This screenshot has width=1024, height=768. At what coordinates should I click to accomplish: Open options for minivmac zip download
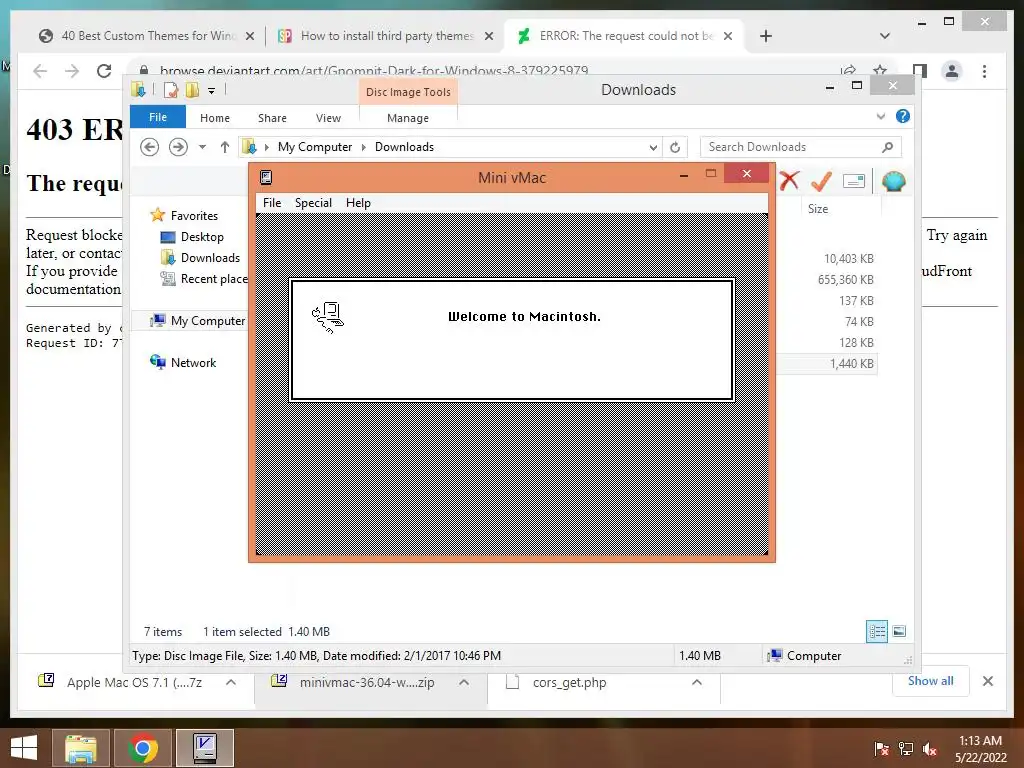tap(464, 682)
